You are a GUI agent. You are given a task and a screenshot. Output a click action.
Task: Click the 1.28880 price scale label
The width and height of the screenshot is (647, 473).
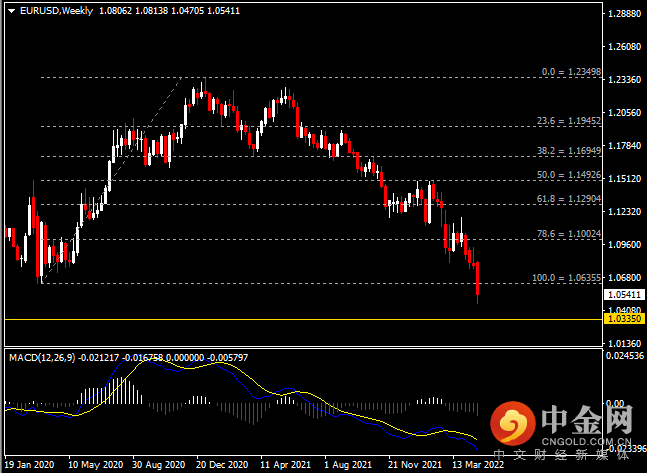point(625,14)
